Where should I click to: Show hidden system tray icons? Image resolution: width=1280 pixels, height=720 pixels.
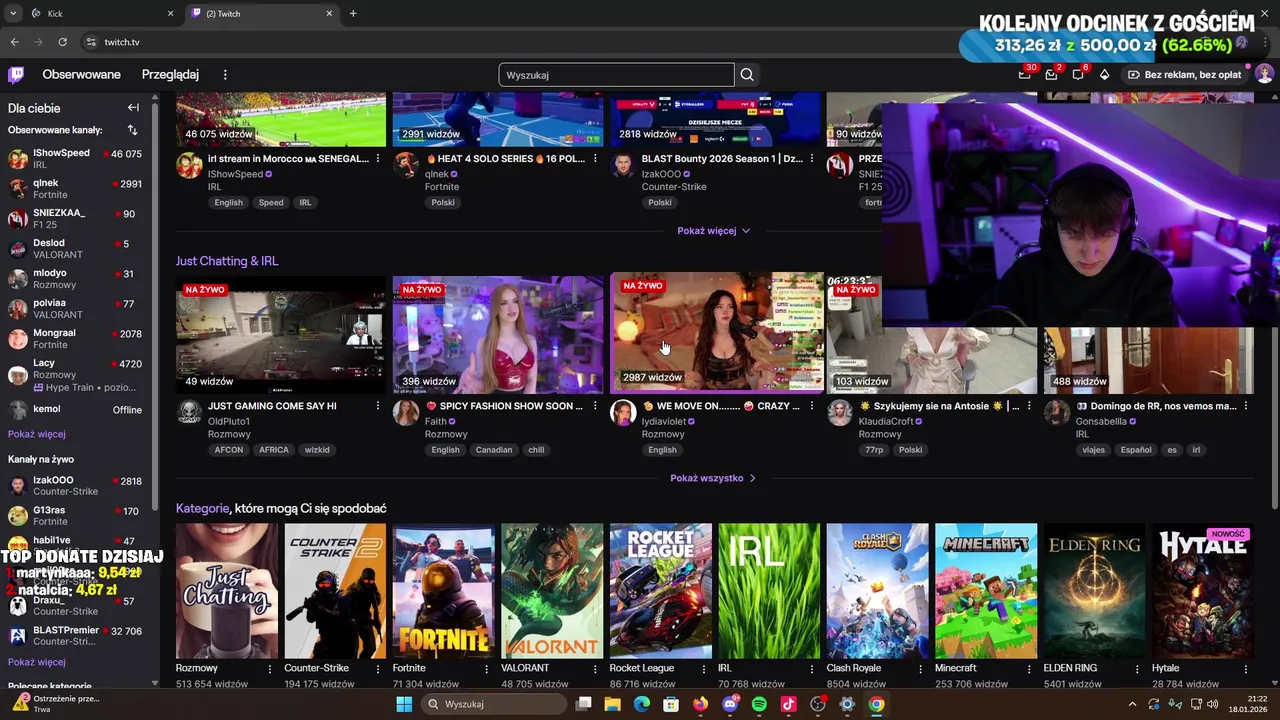tap(1132, 704)
